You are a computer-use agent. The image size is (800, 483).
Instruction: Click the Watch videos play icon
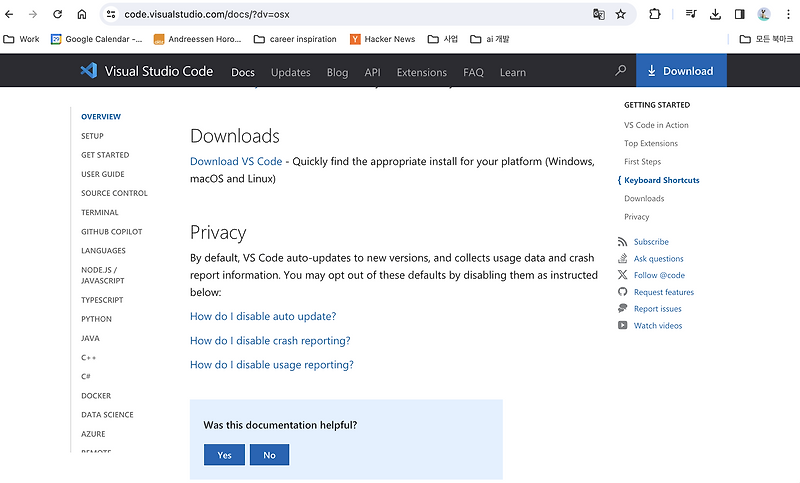tap(622, 325)
